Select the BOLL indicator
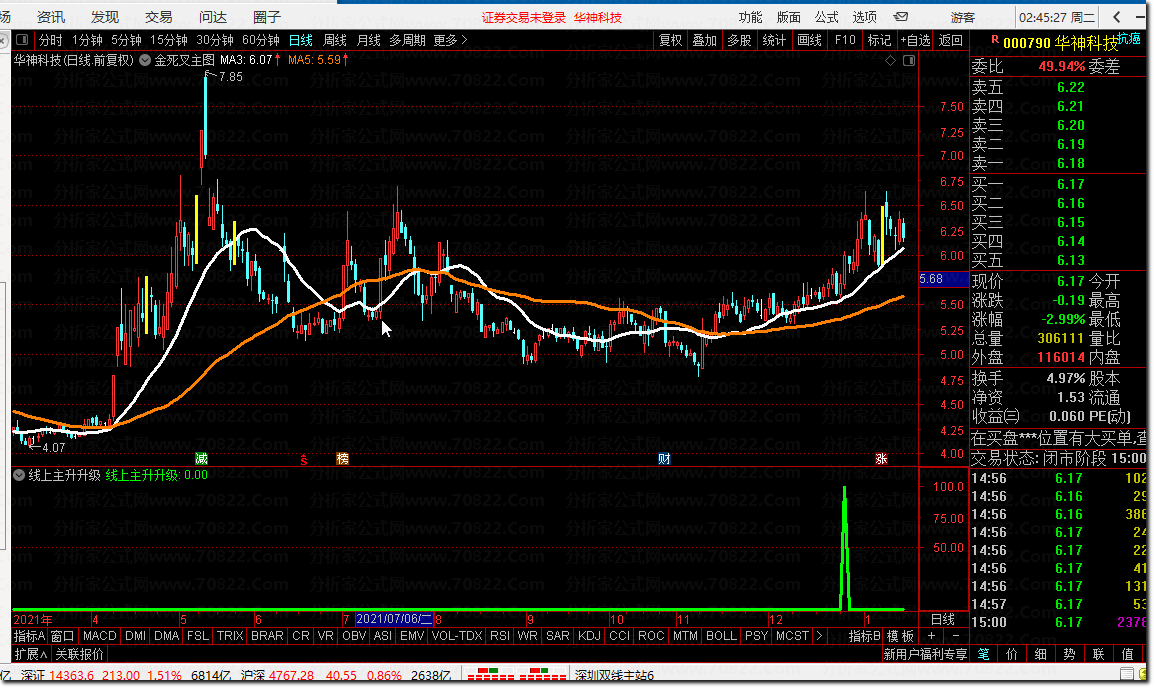Screen dimensions: 1155x688 721,636
